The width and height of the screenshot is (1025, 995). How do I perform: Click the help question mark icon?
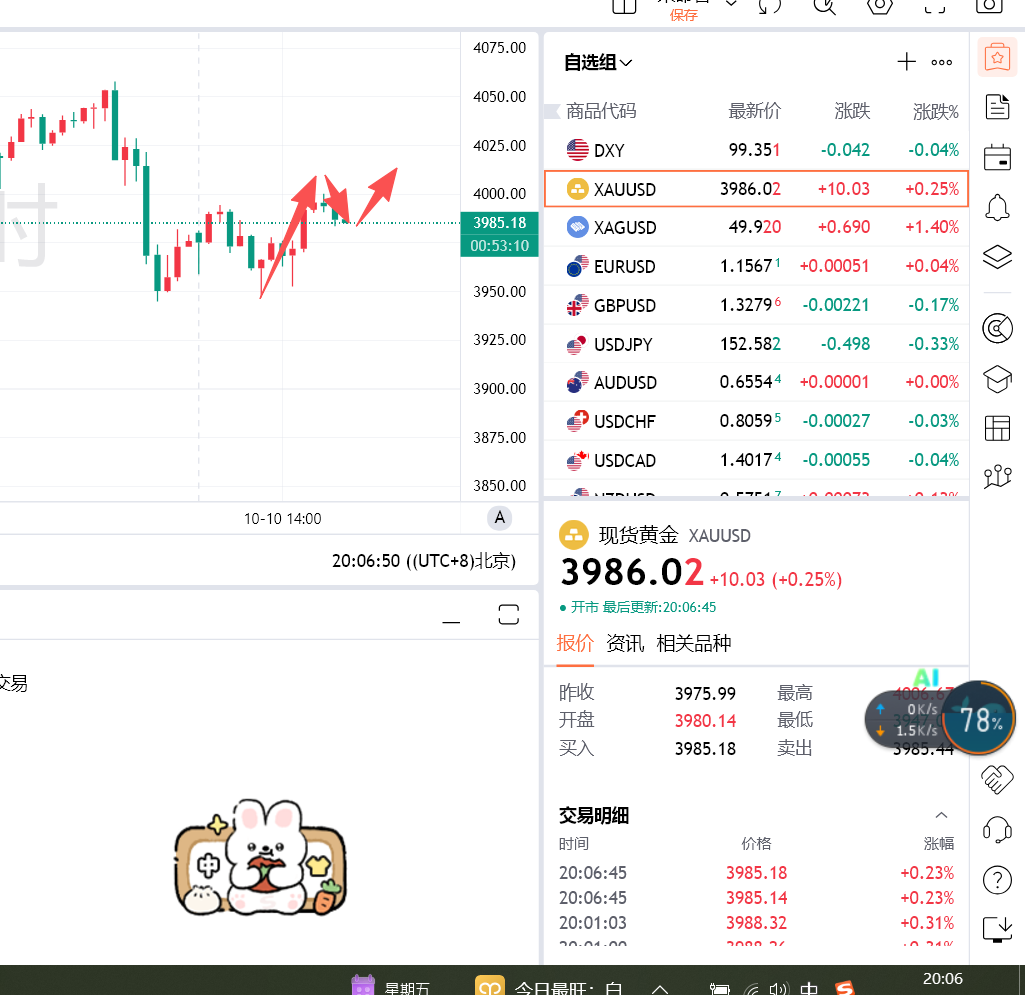pos(997,880)
